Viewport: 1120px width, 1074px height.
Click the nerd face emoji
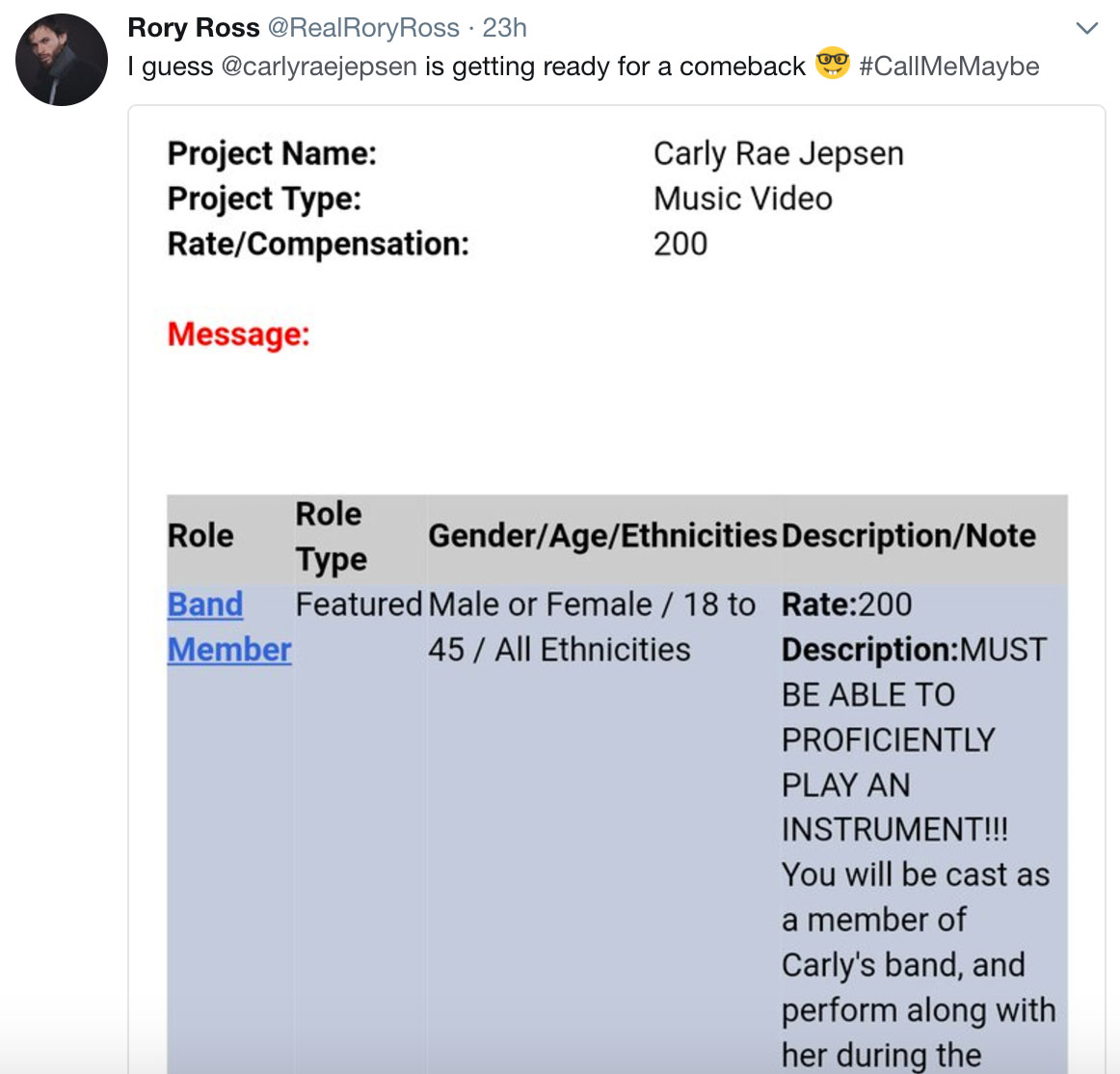pyautogui.click(x=832, y=64)
